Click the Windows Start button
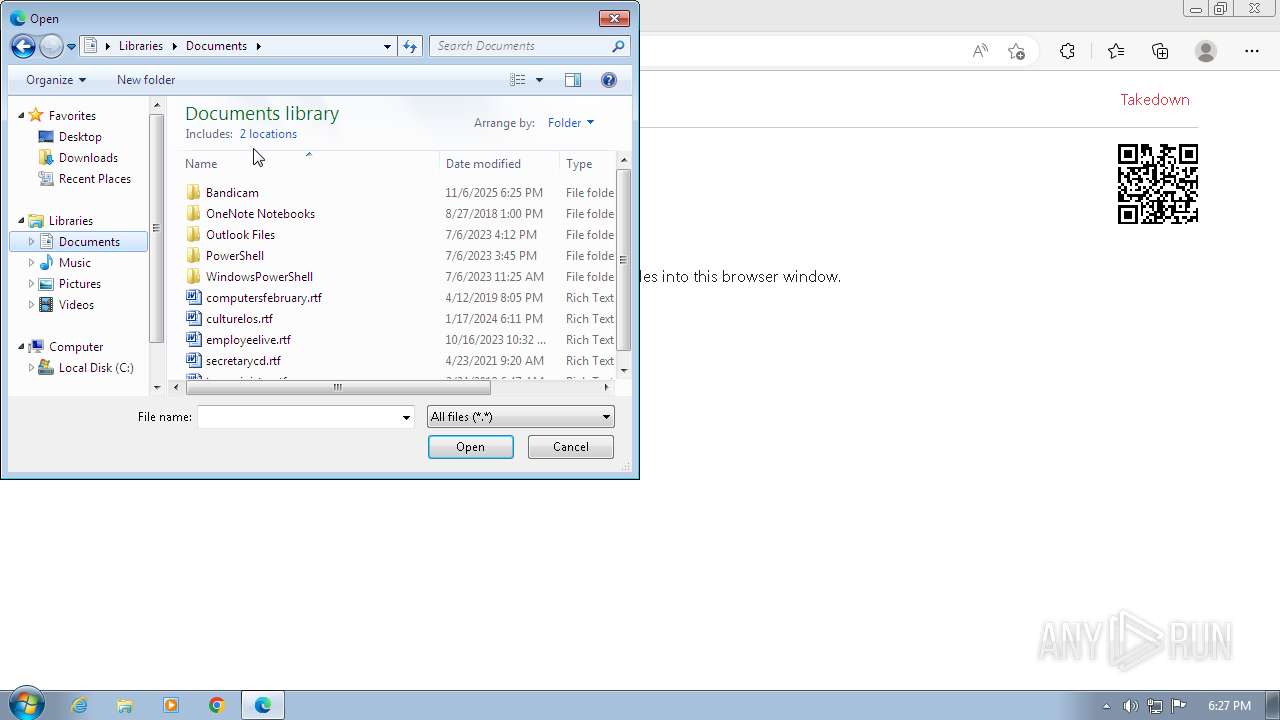This screenshot has height=720, width=1280. pos(25,705)
